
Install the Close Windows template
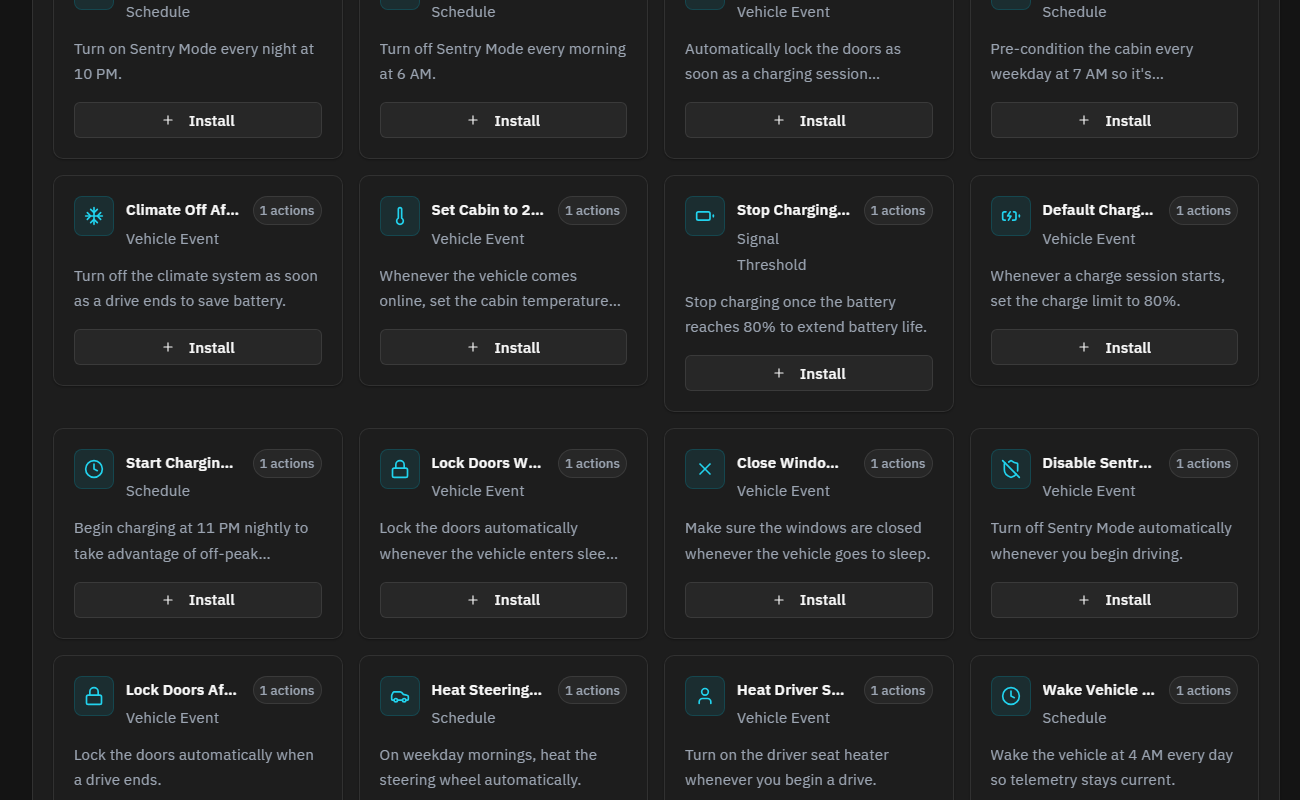tap(809, 600)
